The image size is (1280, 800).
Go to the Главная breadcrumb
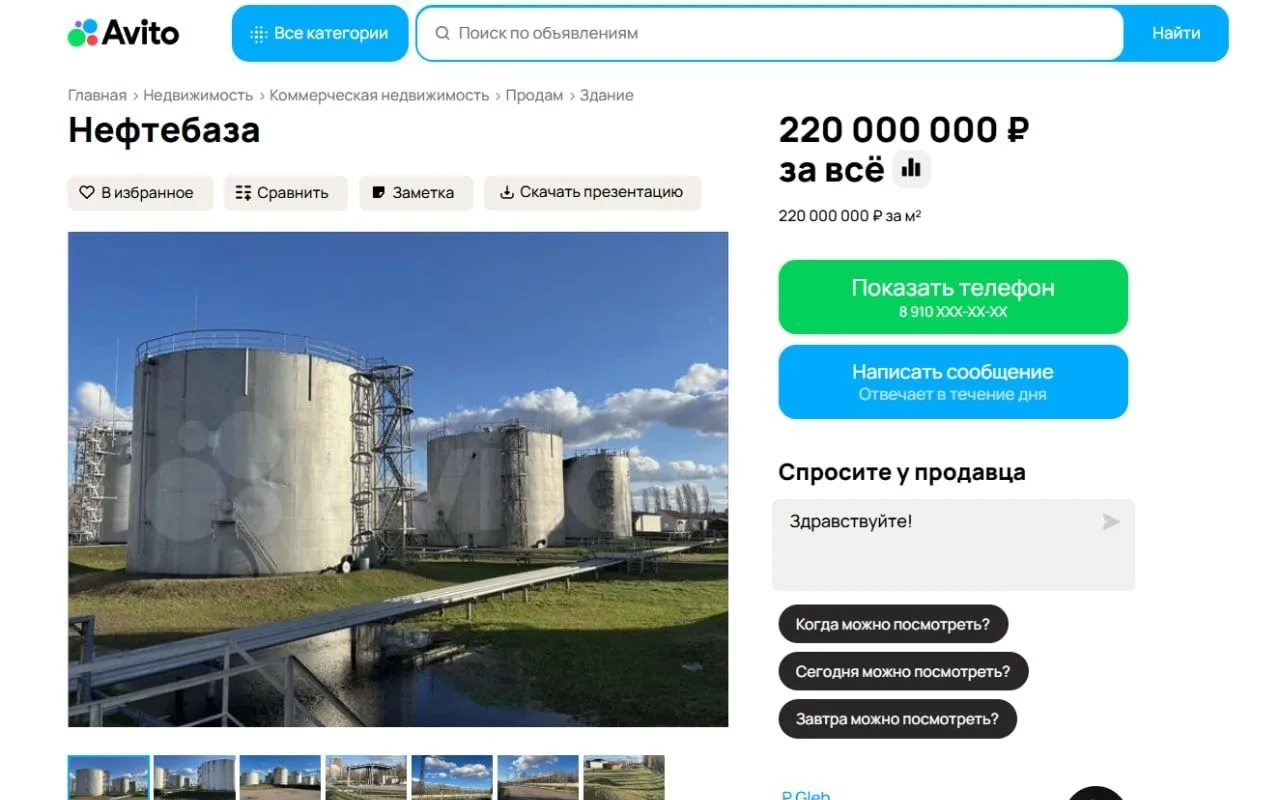[x=97, y=95]
